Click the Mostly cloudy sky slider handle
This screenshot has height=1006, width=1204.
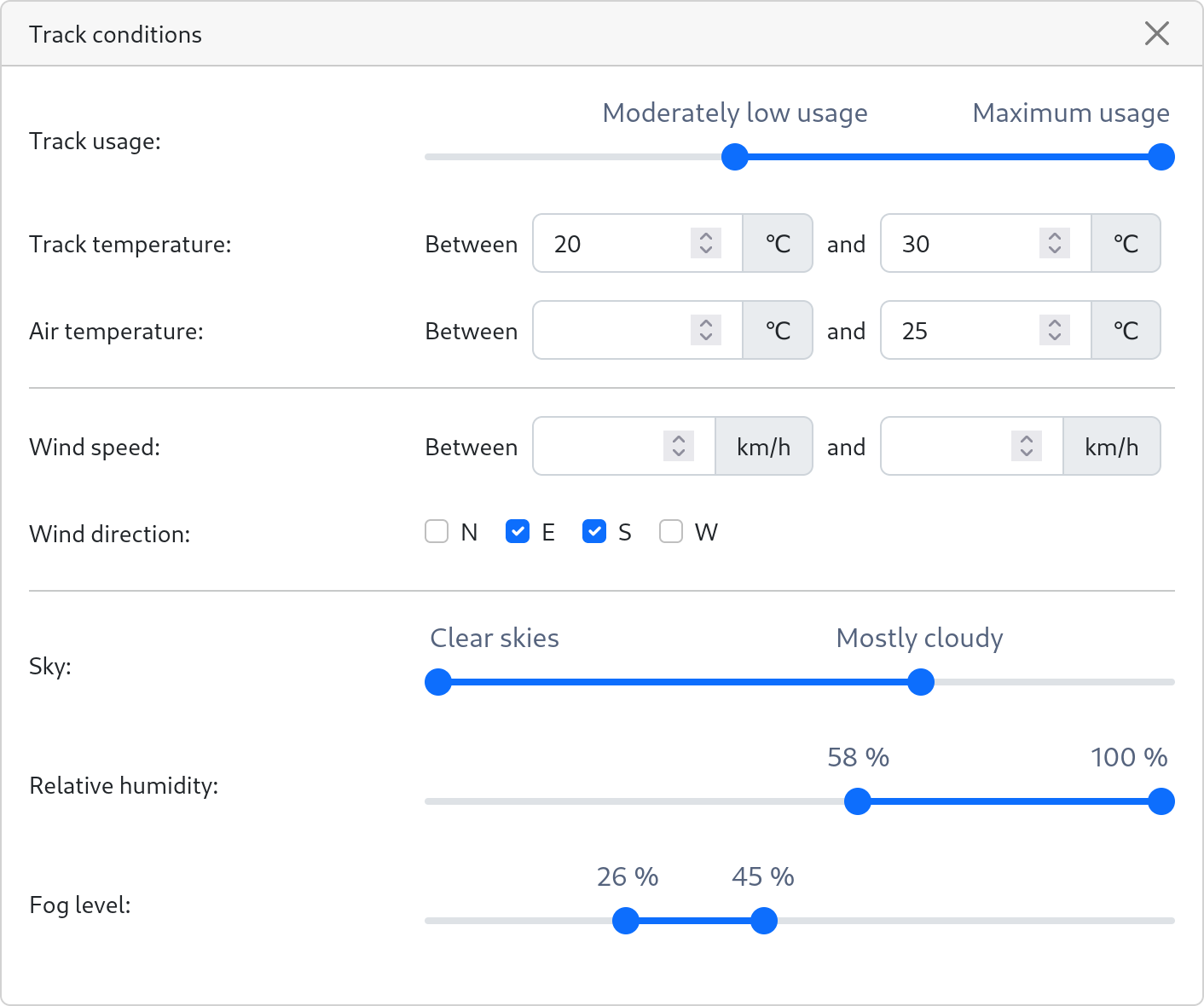920,682
